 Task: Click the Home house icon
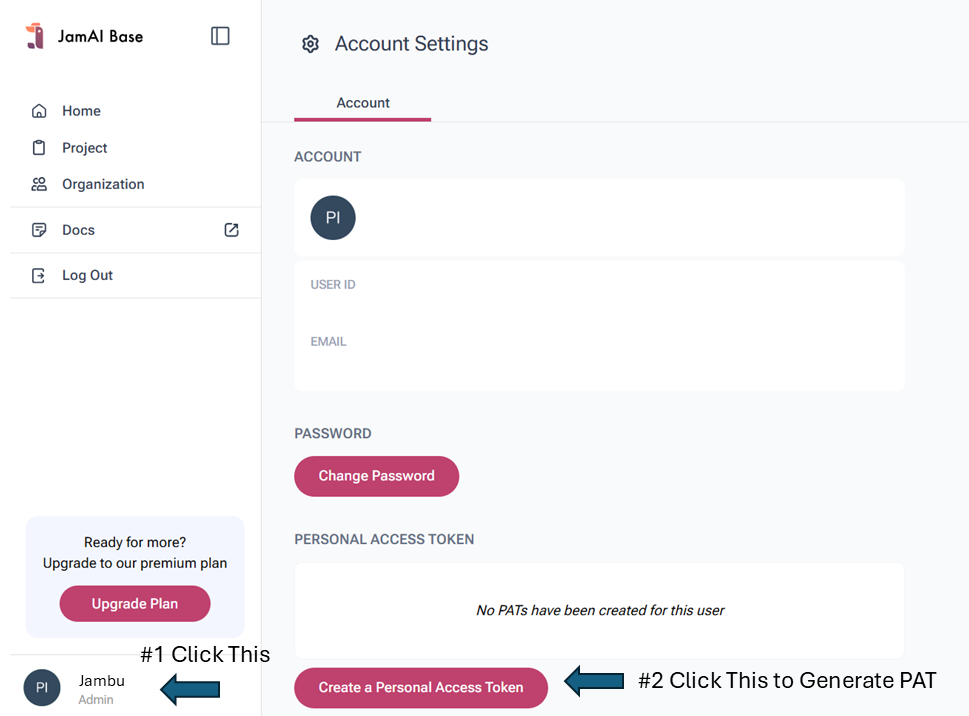[39, 111]
